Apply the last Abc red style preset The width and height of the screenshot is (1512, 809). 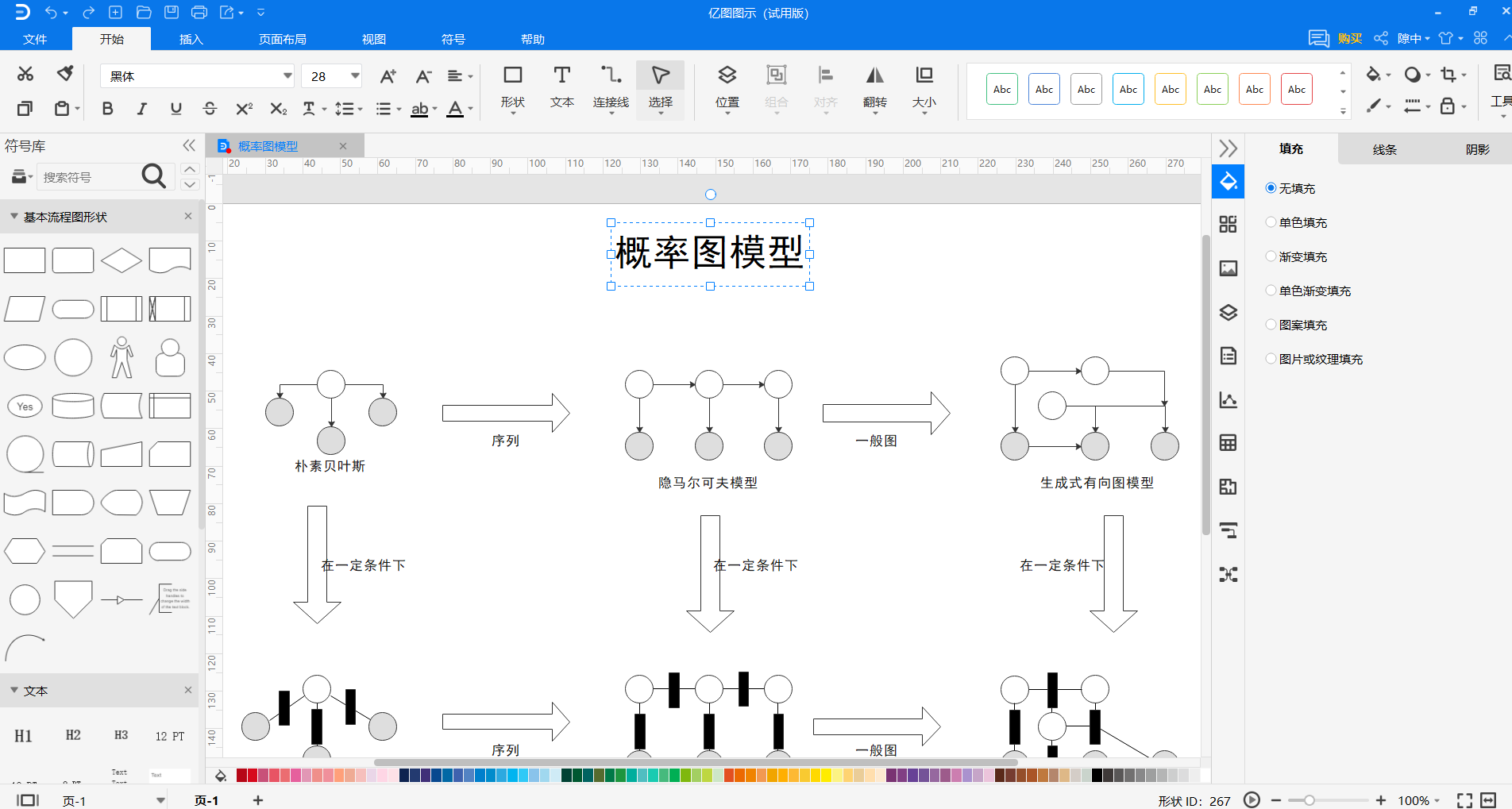tap(1297, 89)
